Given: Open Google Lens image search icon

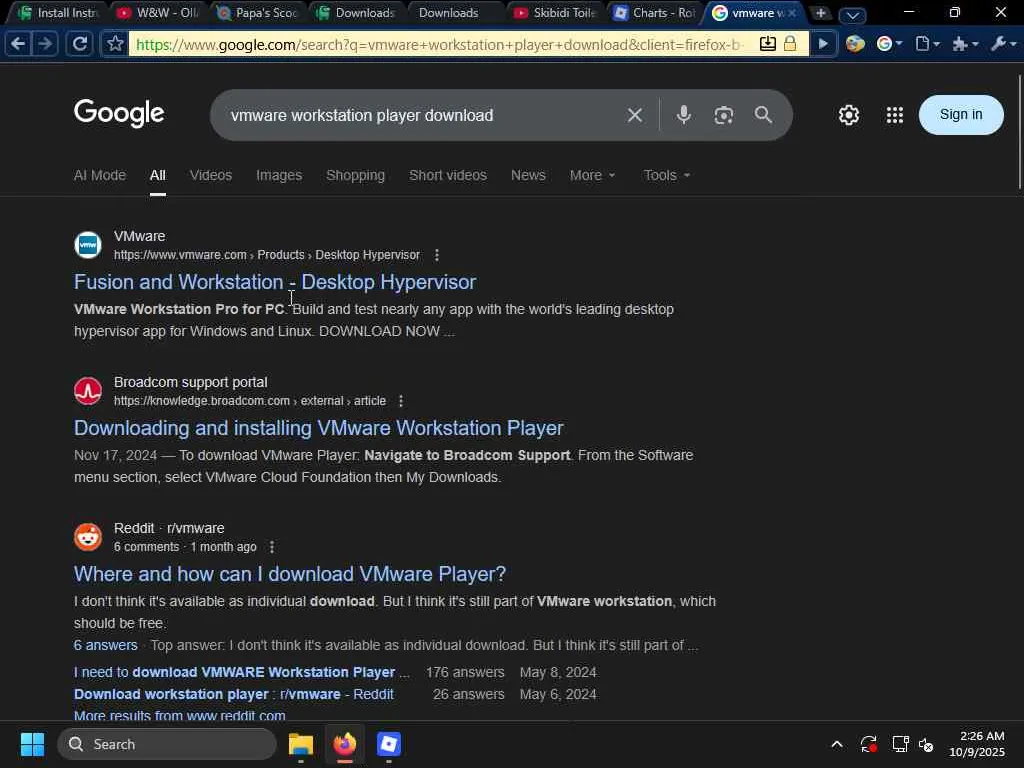Looking at the screenshot, I should (724, 115).
